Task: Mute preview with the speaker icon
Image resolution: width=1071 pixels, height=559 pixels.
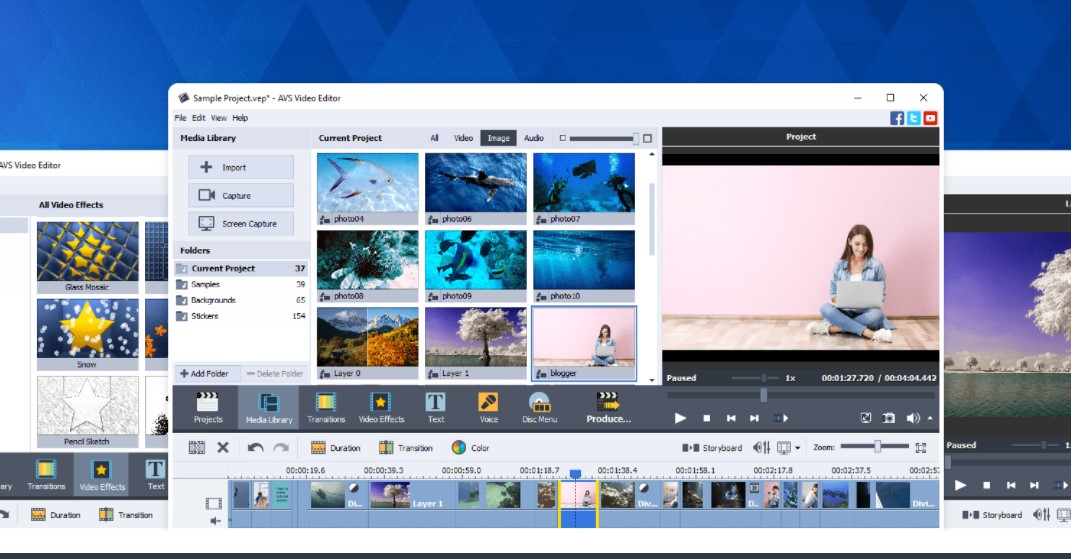Action: 913,418
